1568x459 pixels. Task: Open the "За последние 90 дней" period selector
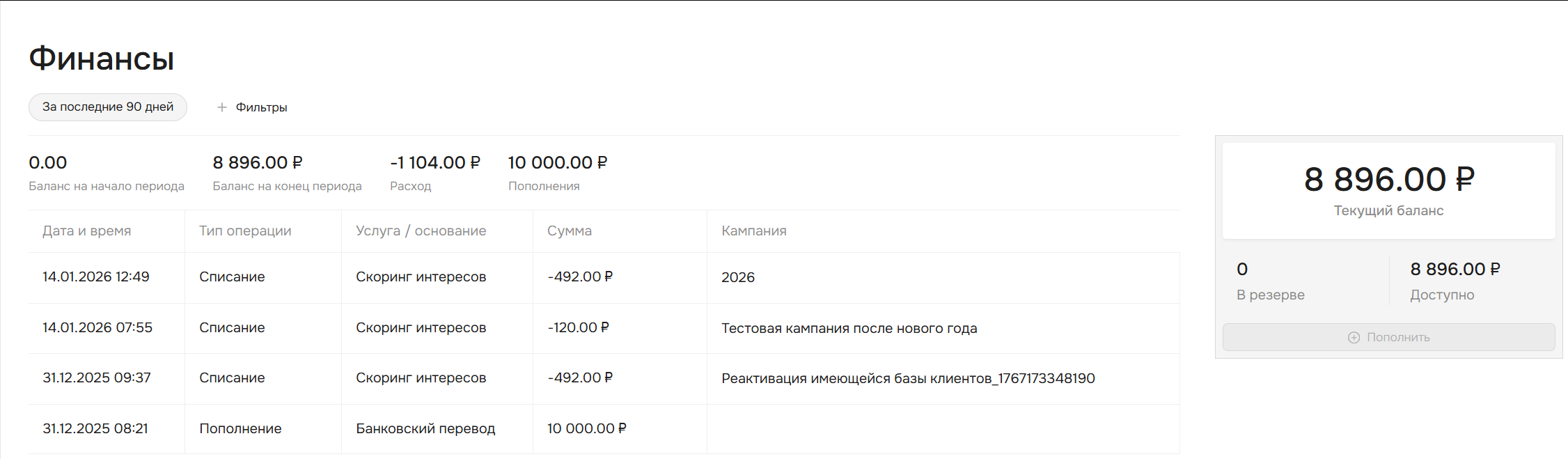click(x=108, y=107)
